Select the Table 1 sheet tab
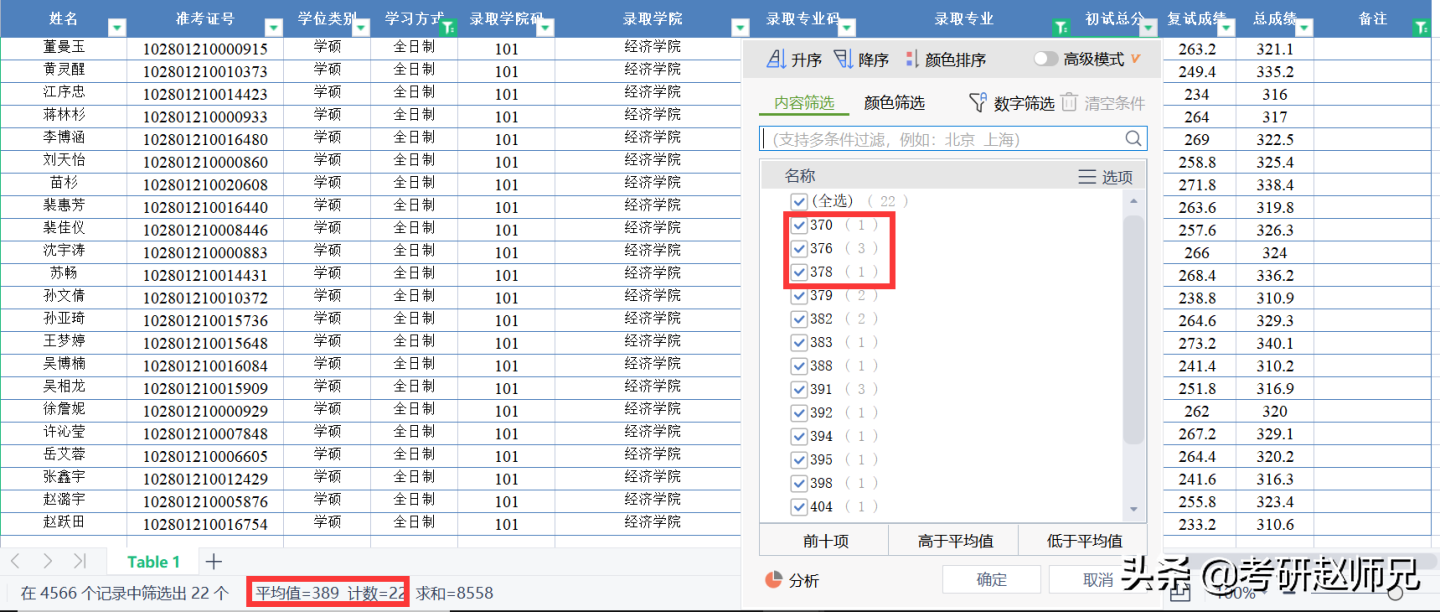This screenshot has width=1440, height=612. tap(153, 561)
